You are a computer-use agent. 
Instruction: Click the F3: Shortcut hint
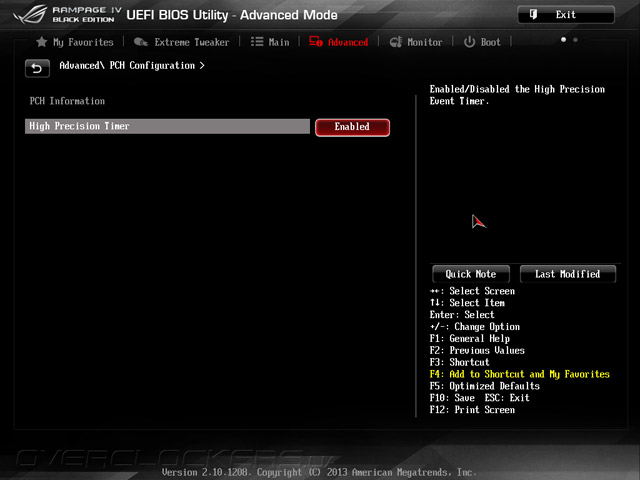click(459, 362)
